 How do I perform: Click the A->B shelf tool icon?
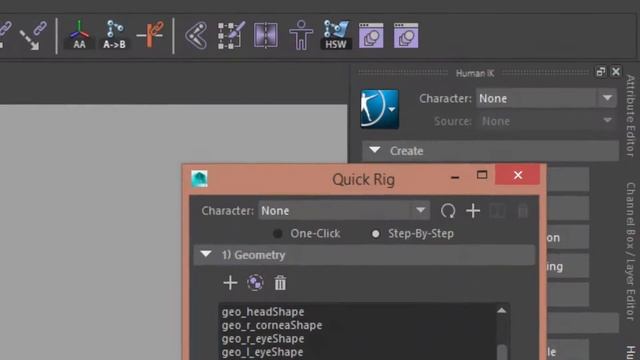point(114,35)
